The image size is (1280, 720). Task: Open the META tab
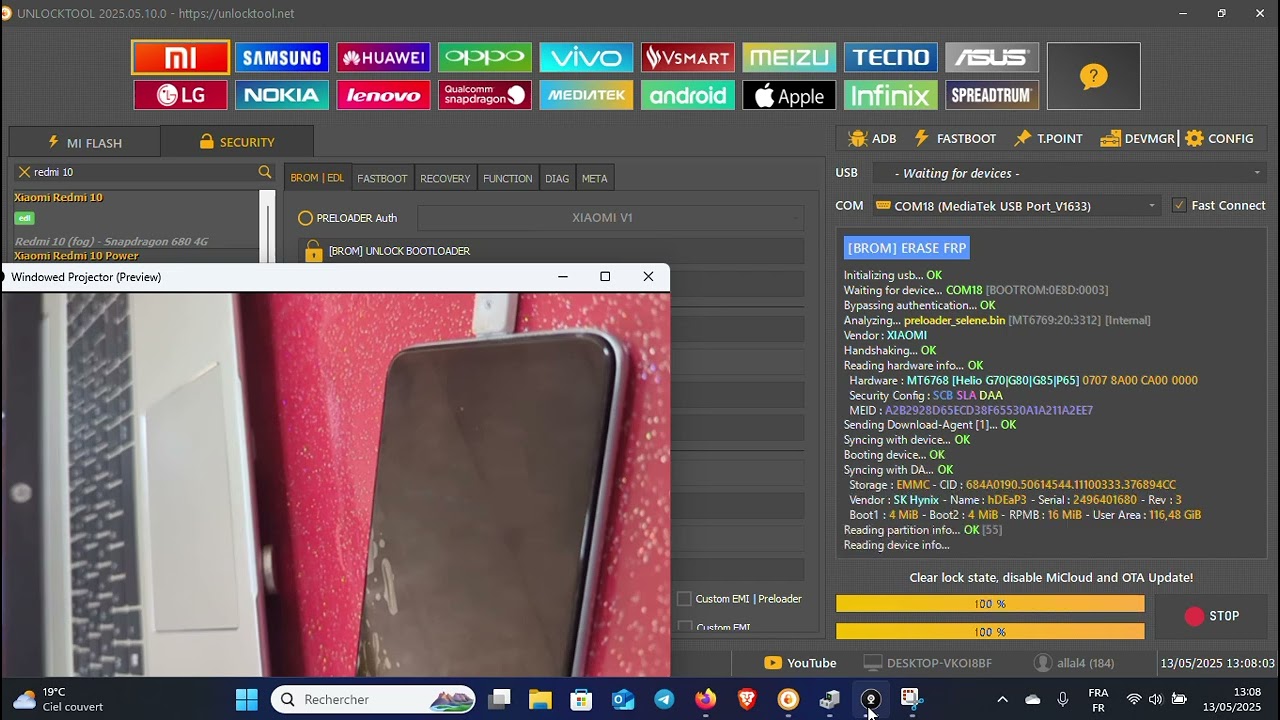coord(595,178)
